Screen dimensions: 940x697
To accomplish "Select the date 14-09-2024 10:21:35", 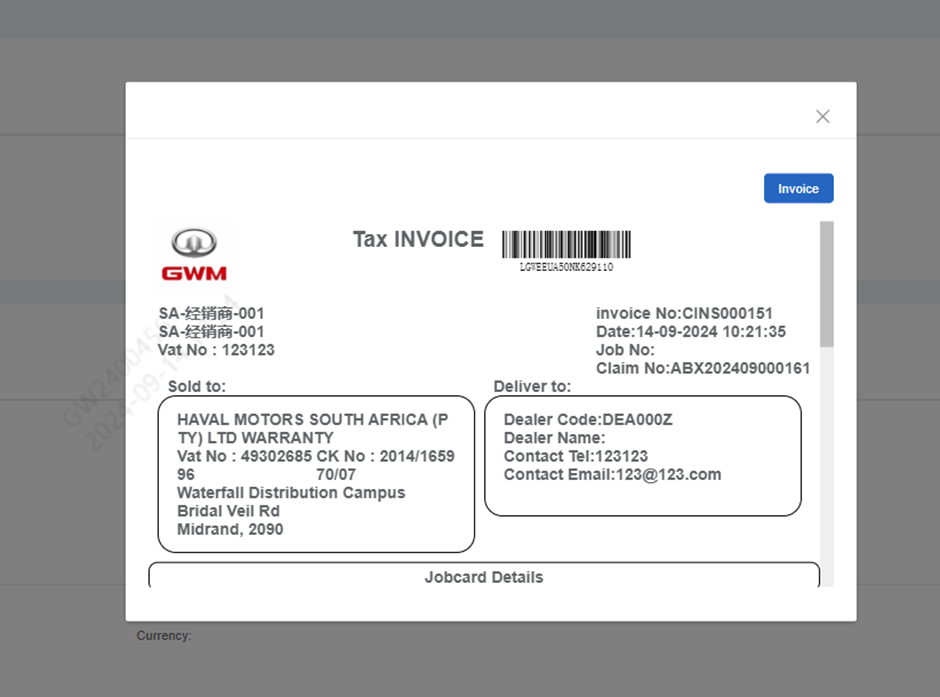I will click(x=710, y=332).
